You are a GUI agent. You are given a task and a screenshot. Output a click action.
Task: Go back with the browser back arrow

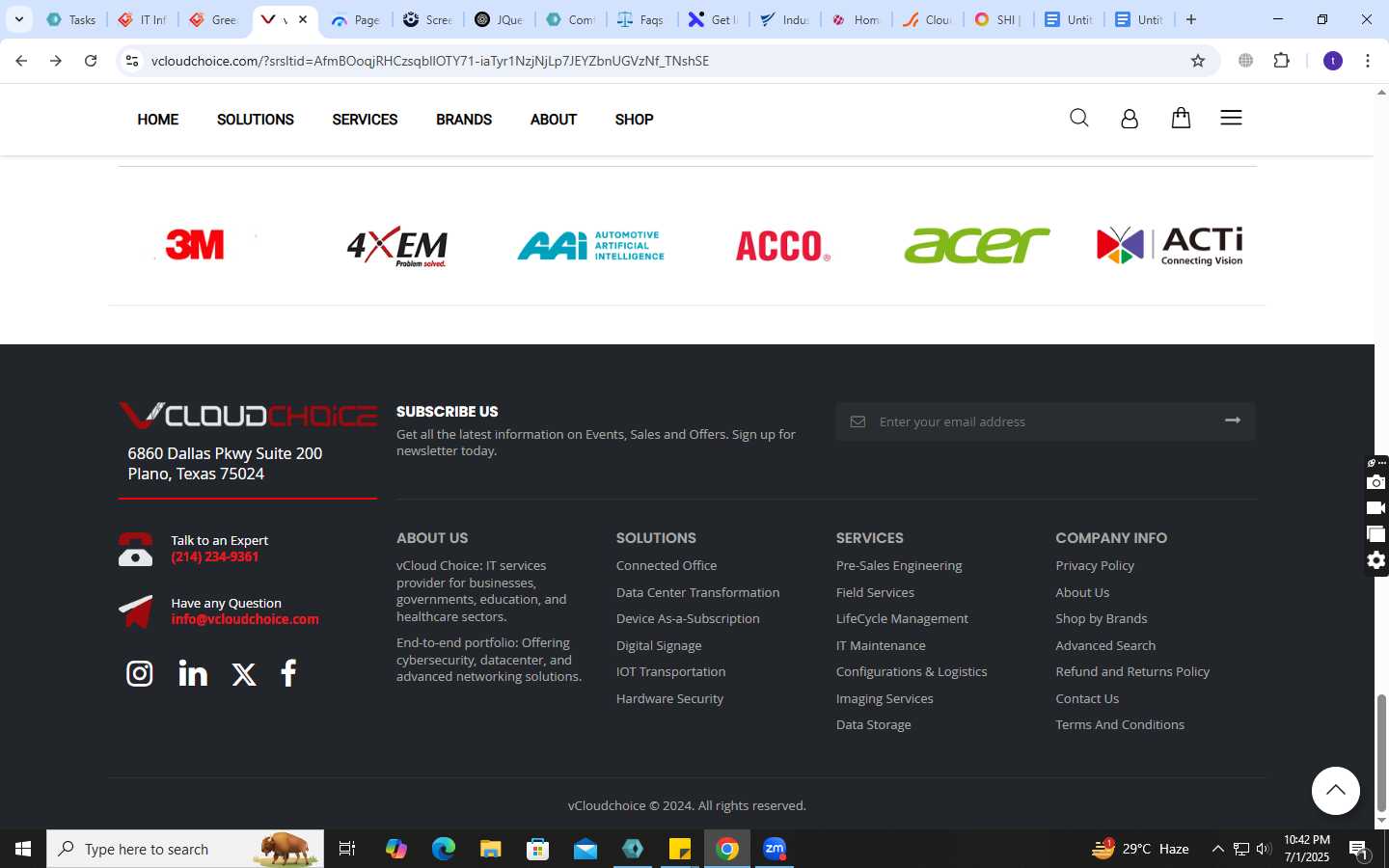click(21, 61)
